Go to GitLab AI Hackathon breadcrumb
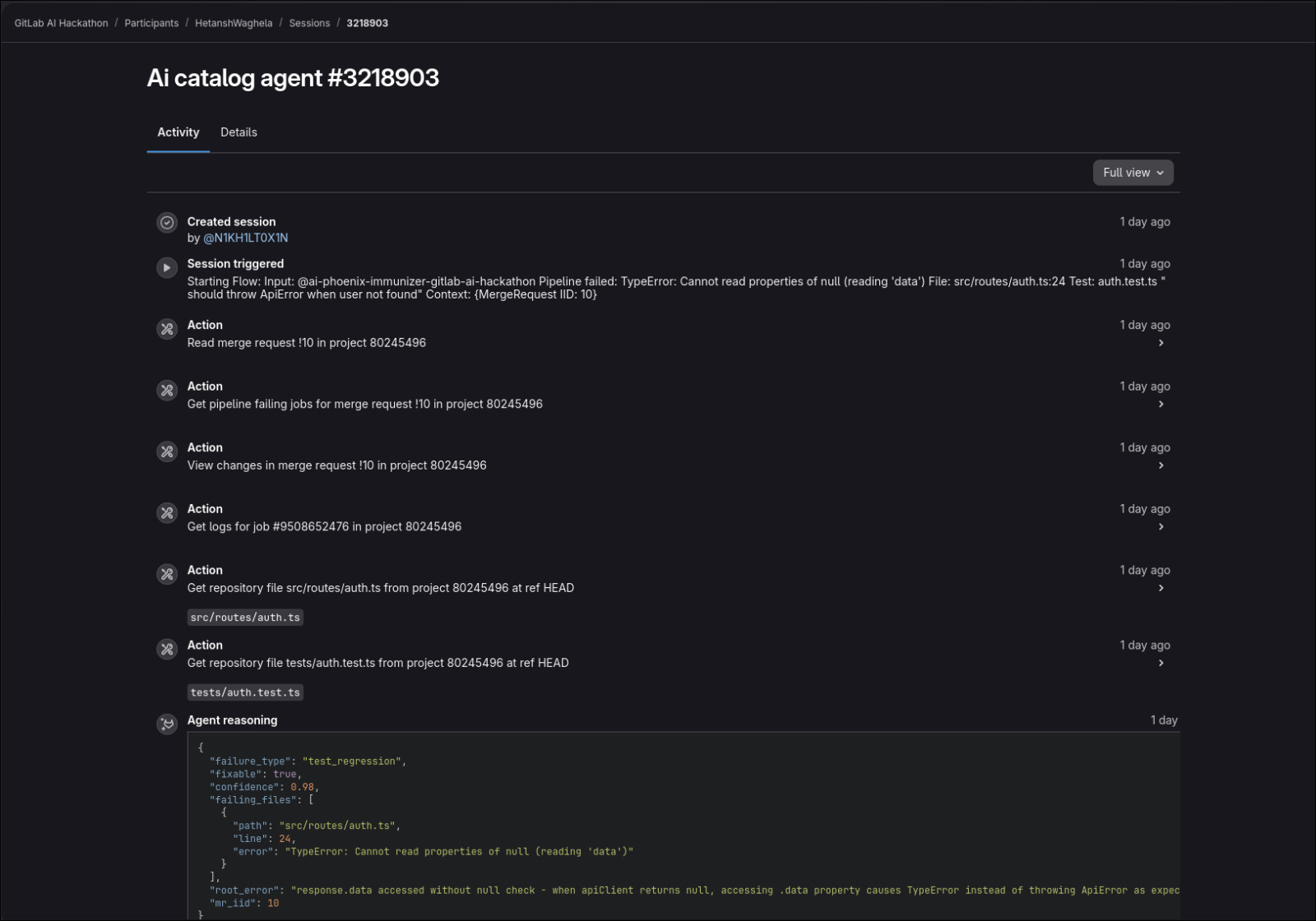The width and height of the screenshot is (1316, 921). pyautogui.click(x=61, y=23)
